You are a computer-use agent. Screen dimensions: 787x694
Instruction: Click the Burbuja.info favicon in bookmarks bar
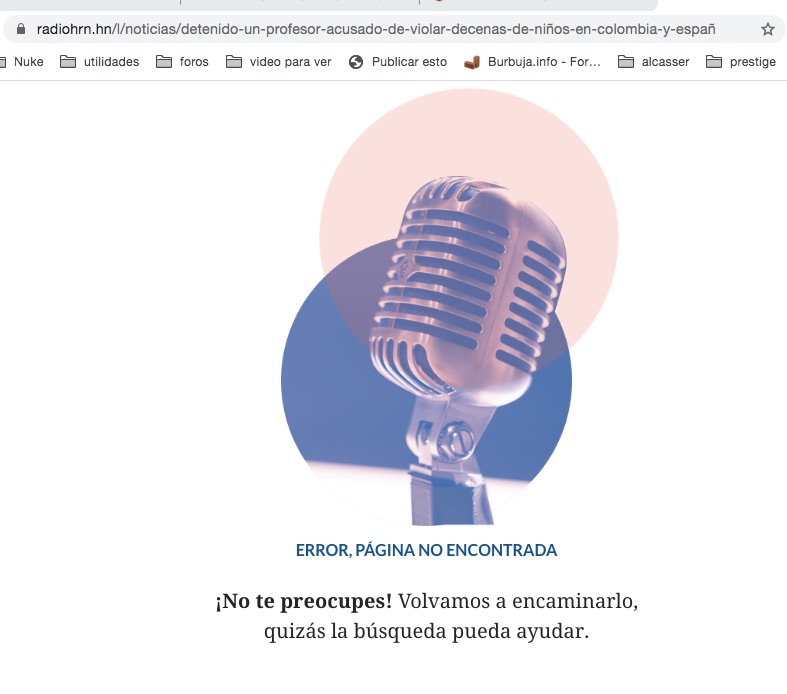click(x=472, y=62)
